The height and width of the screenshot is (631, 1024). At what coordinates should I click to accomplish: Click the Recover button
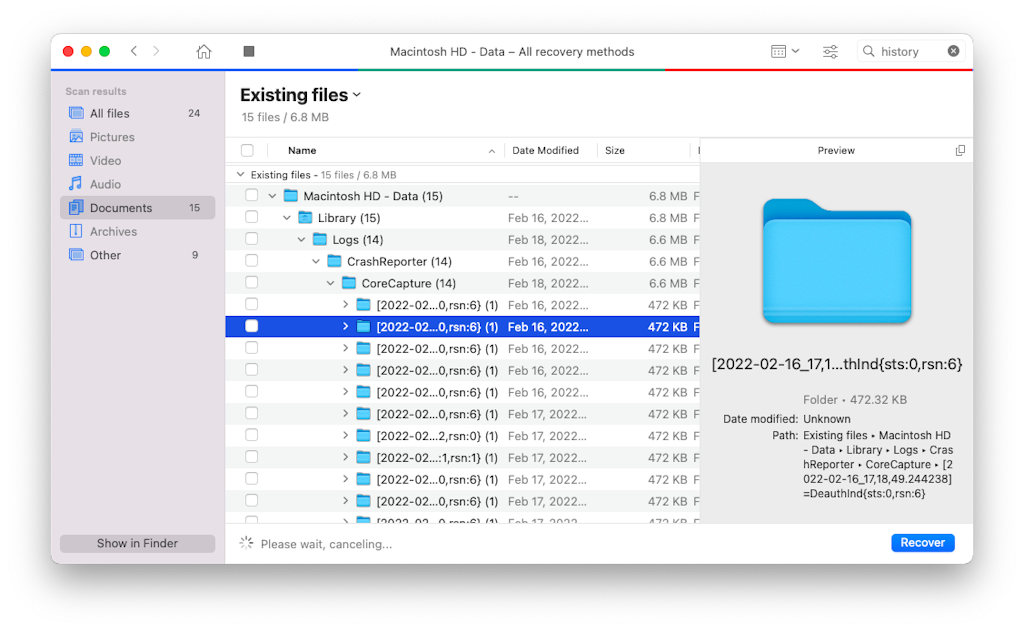pyautogui.click(x=922, y=542)
